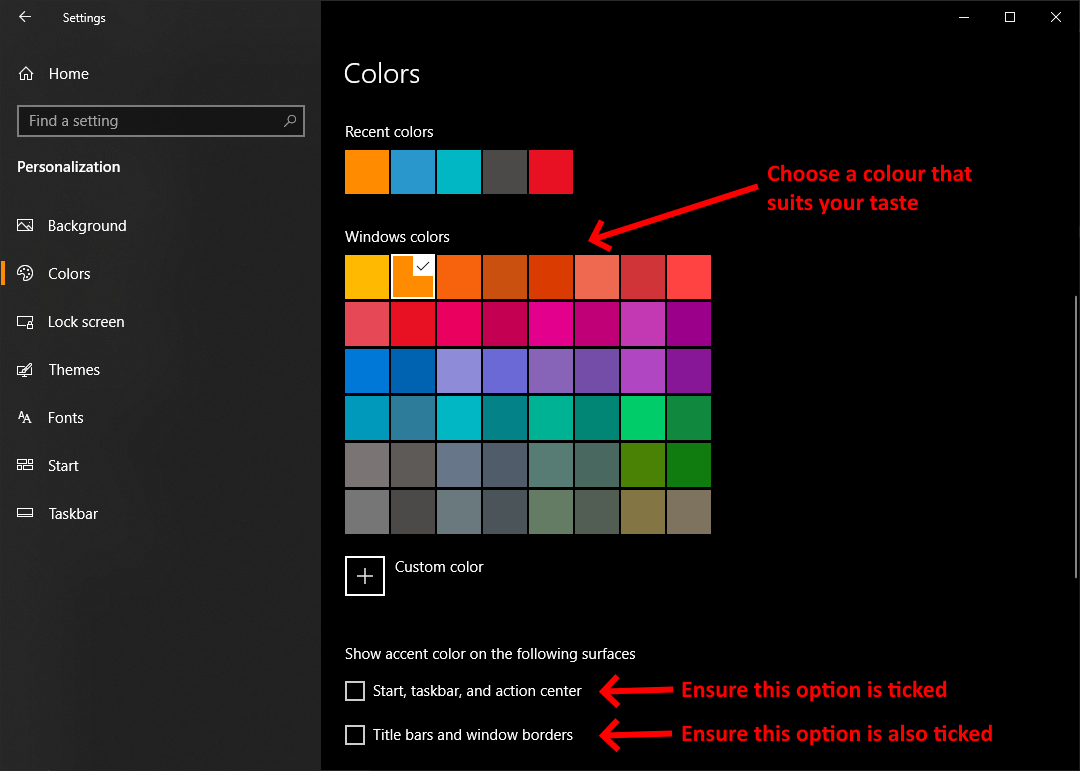Click the Lock screen icon
This screenshot has height=771, width=1080.
click(x=25, y=322)
